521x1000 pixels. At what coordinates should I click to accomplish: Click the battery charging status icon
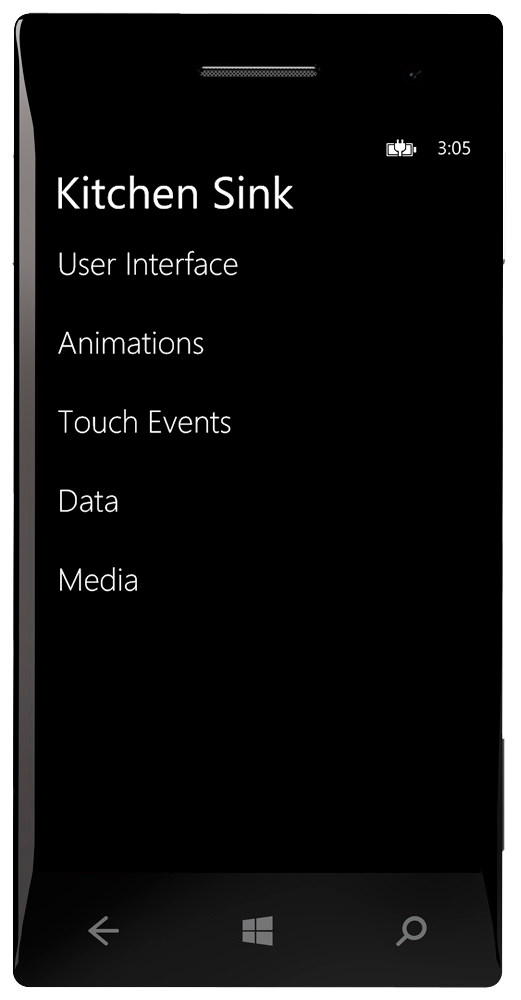[401, 149]
